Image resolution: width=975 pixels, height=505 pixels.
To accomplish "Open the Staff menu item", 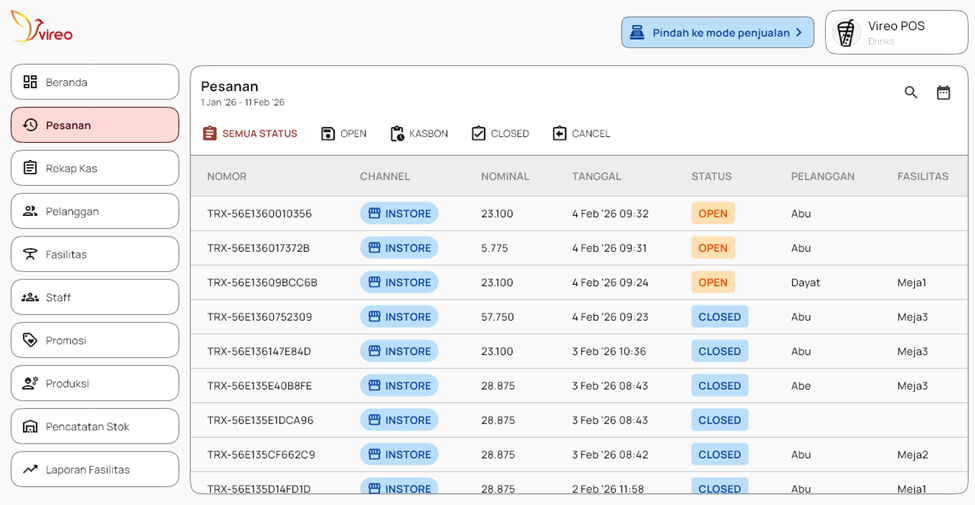I will 95,297.
